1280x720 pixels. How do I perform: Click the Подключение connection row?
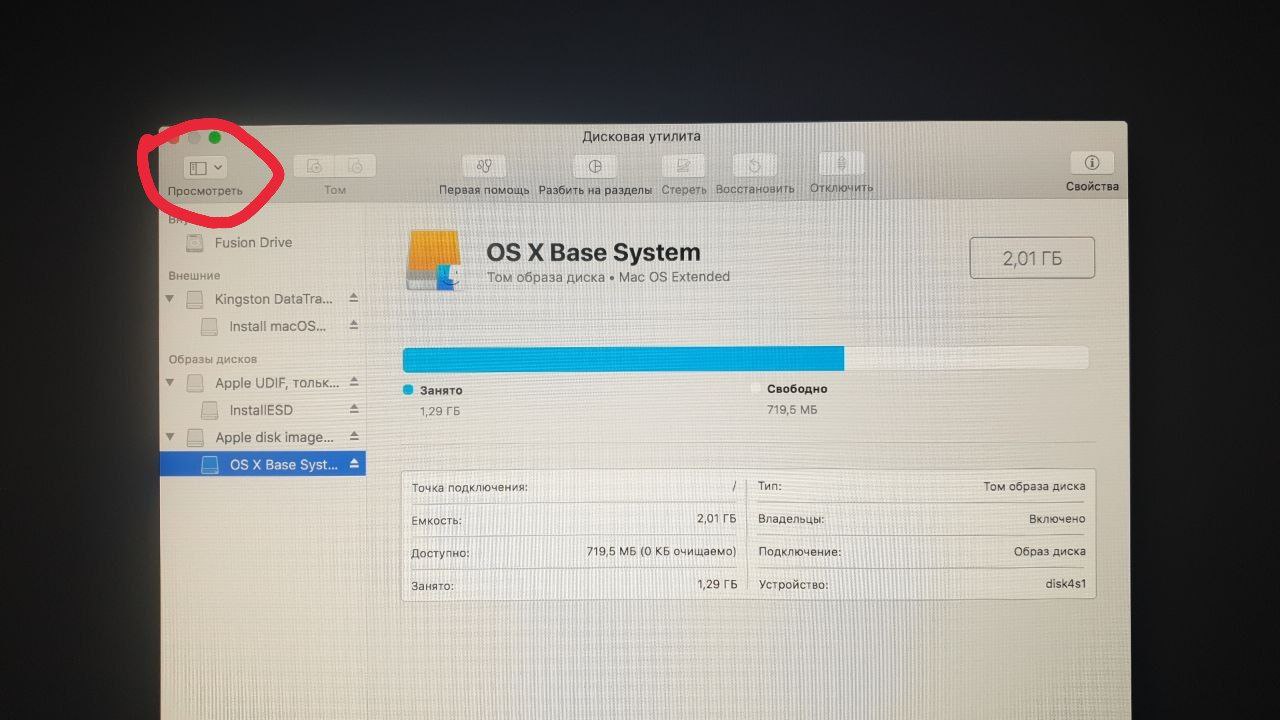(921, 551)
